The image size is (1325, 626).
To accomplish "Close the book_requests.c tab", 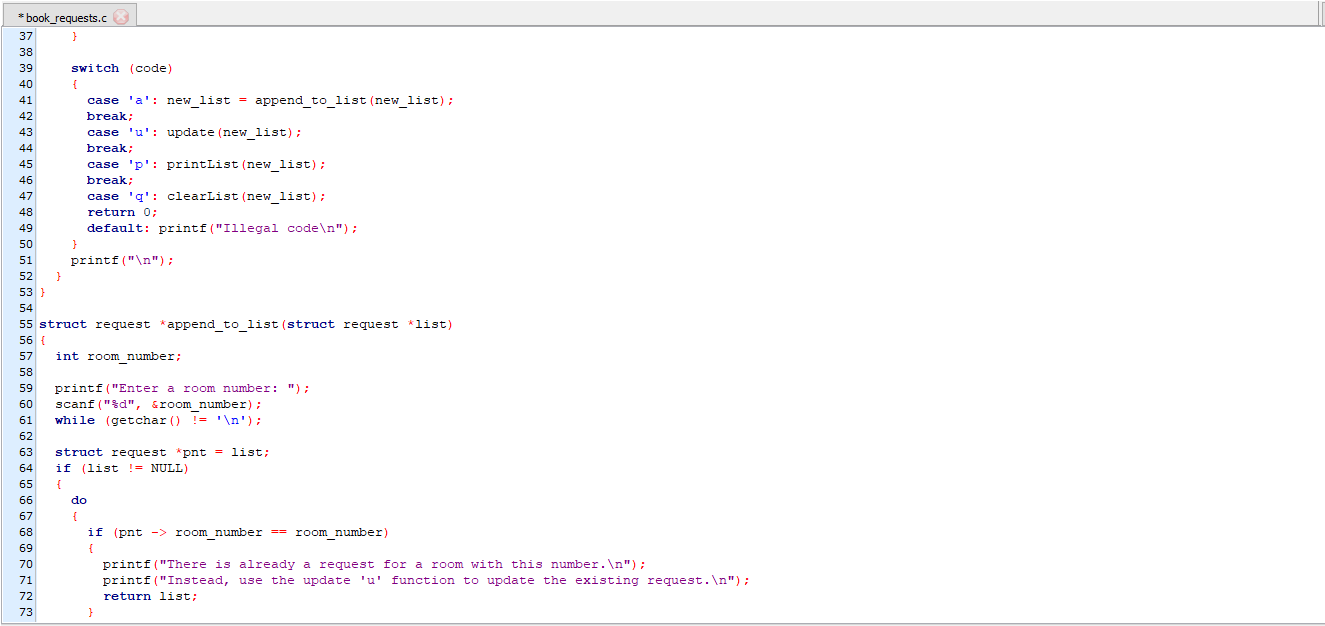I will coord(121,17).
